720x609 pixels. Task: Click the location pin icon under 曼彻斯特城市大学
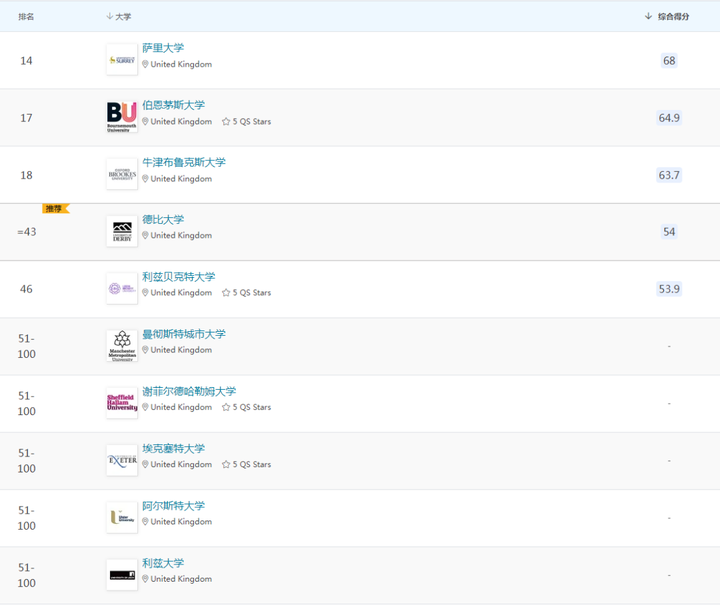[x=145, y=350]
